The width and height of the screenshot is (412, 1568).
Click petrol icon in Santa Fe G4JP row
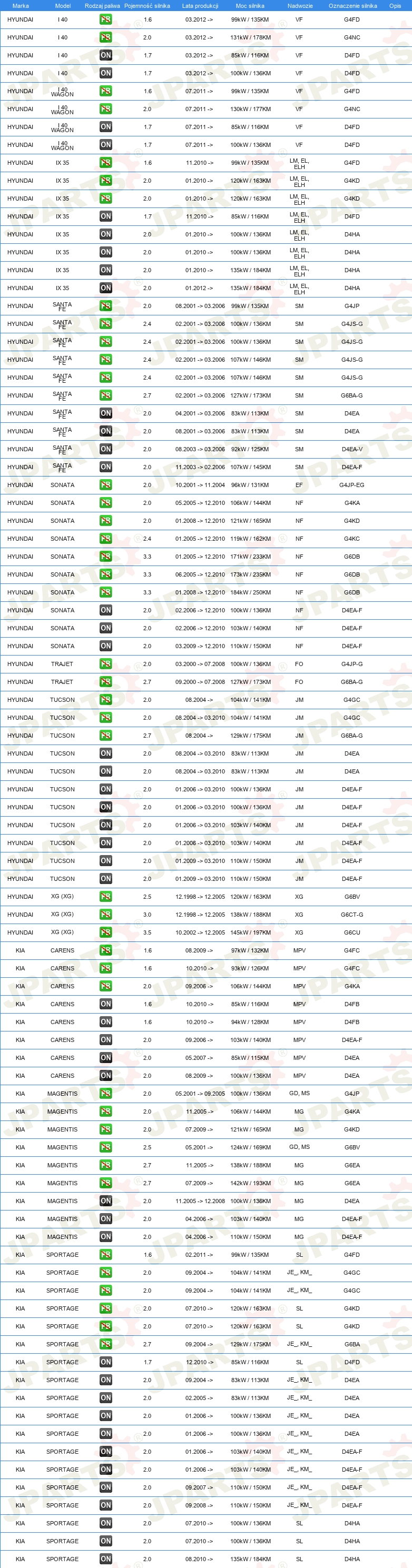105,306
